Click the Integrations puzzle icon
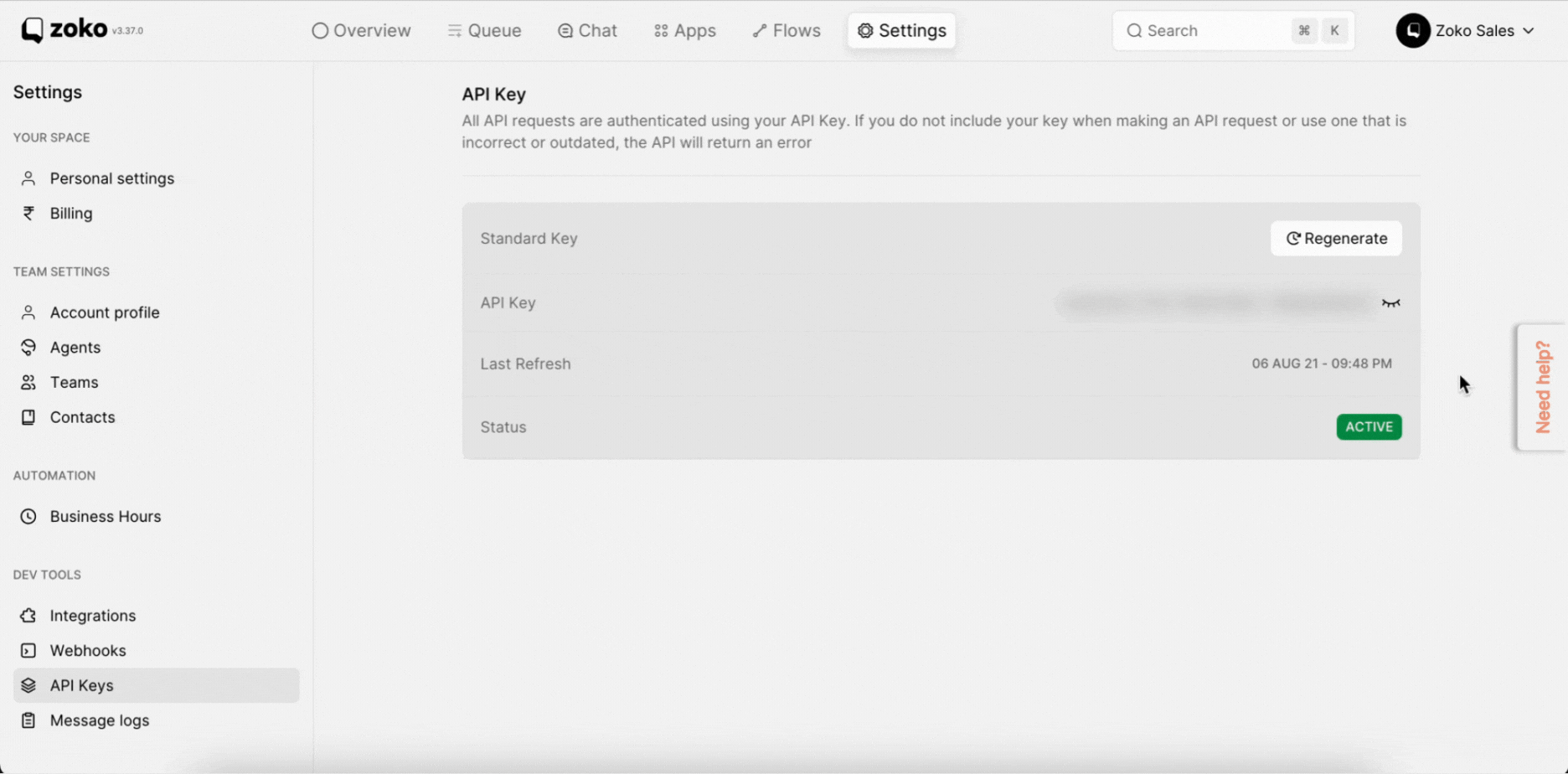Viewport: 1568px width, 774px height. tap(28, 616)
